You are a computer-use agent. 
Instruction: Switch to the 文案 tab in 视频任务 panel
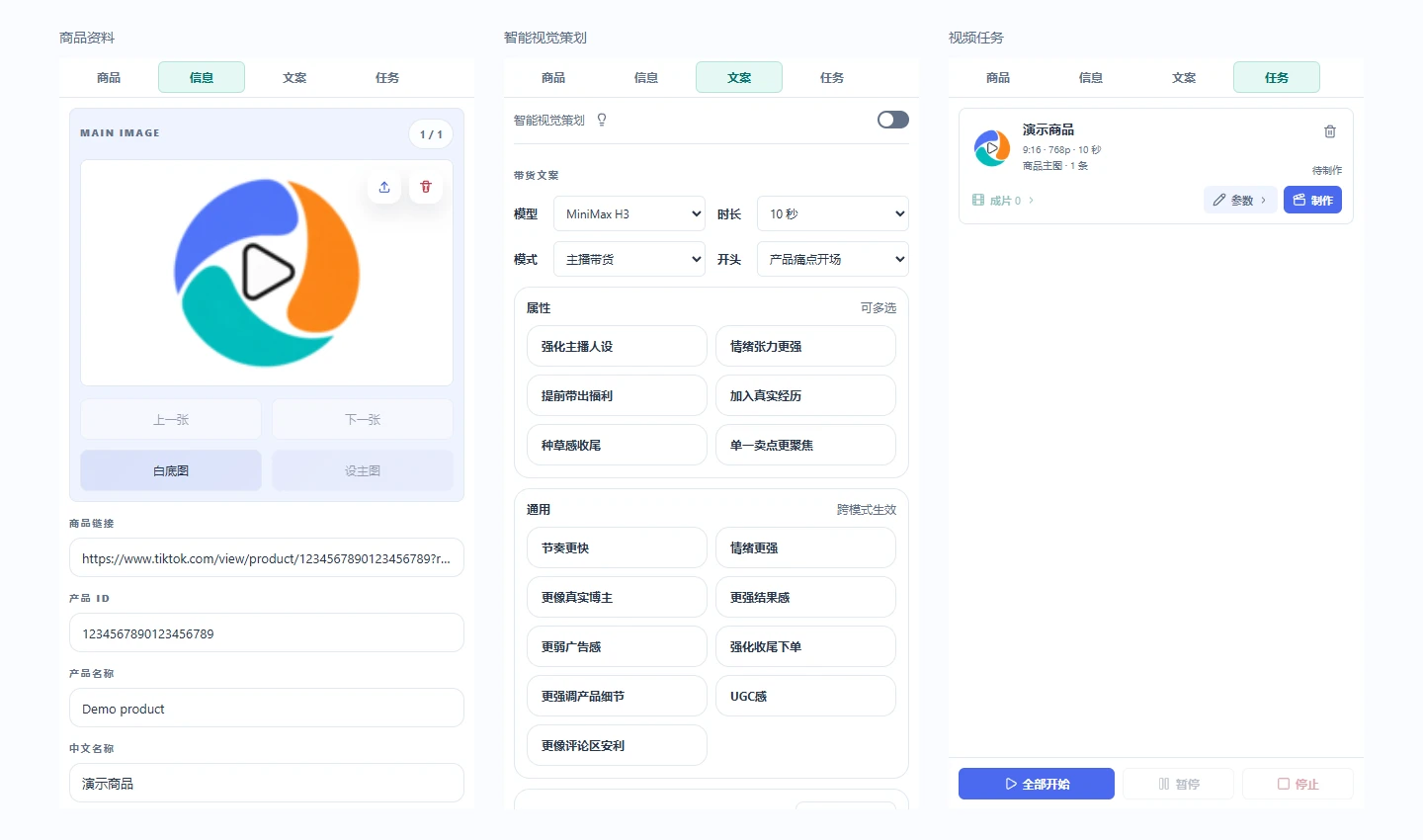(x=1184, y=77)
